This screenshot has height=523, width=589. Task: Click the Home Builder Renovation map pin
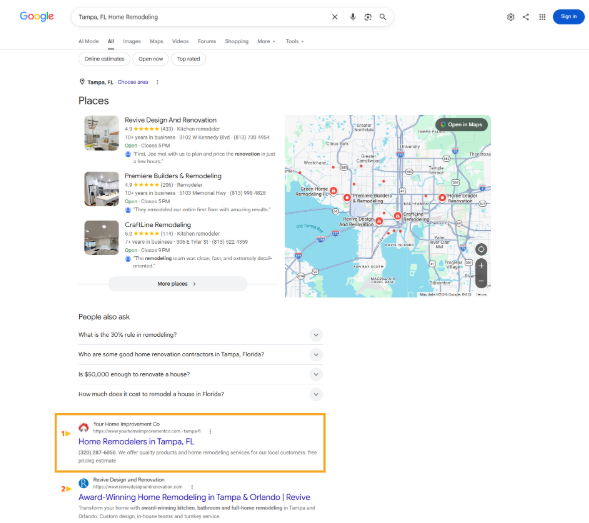pyautogui.click(x=442, y=197)
